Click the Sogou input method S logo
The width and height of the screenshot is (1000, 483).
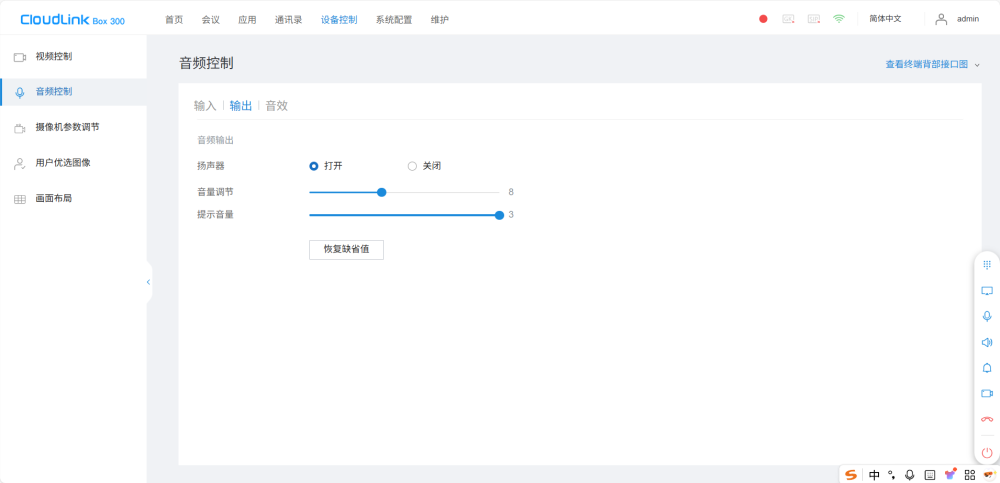click(851, 475)
